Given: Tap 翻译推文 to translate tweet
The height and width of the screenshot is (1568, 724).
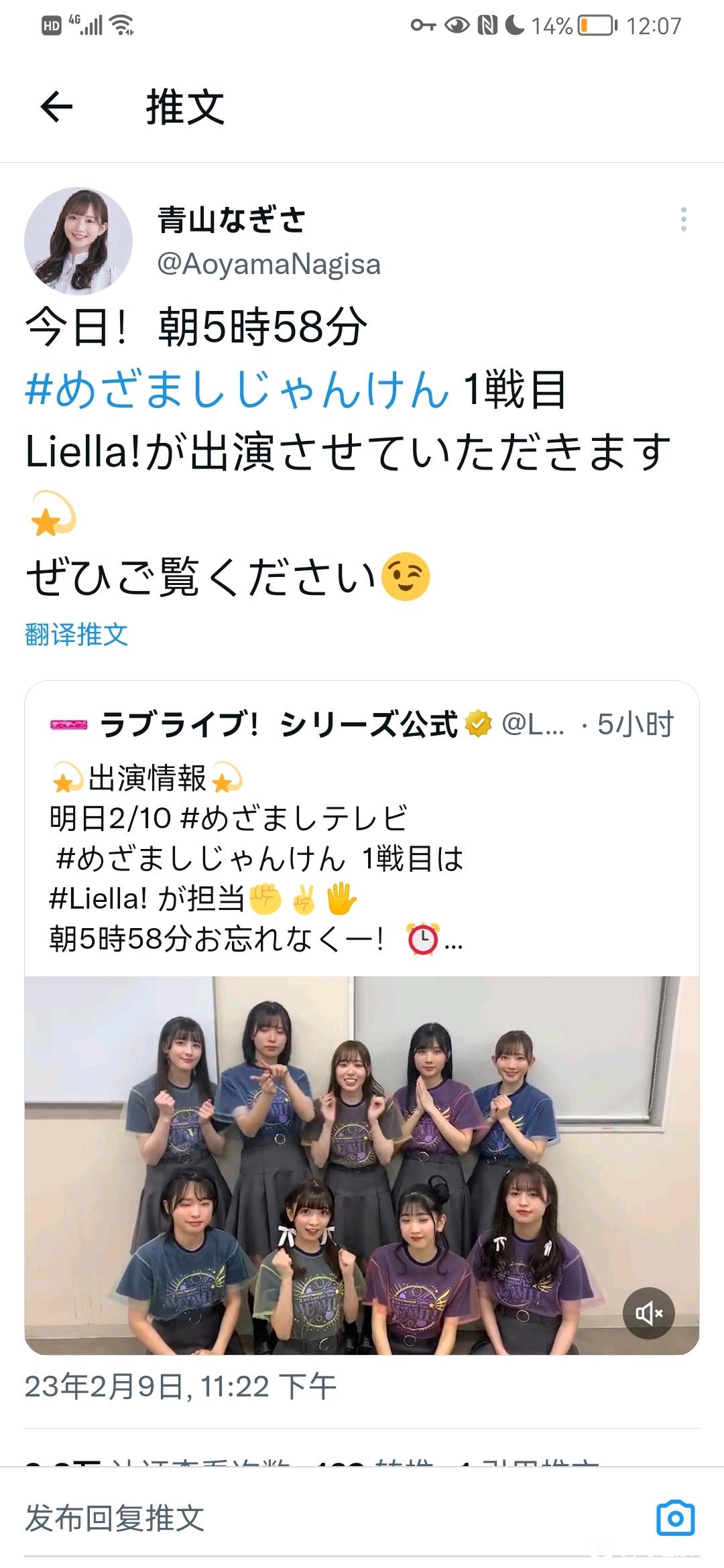Looking at the screenshot, I should pos(76,634).
